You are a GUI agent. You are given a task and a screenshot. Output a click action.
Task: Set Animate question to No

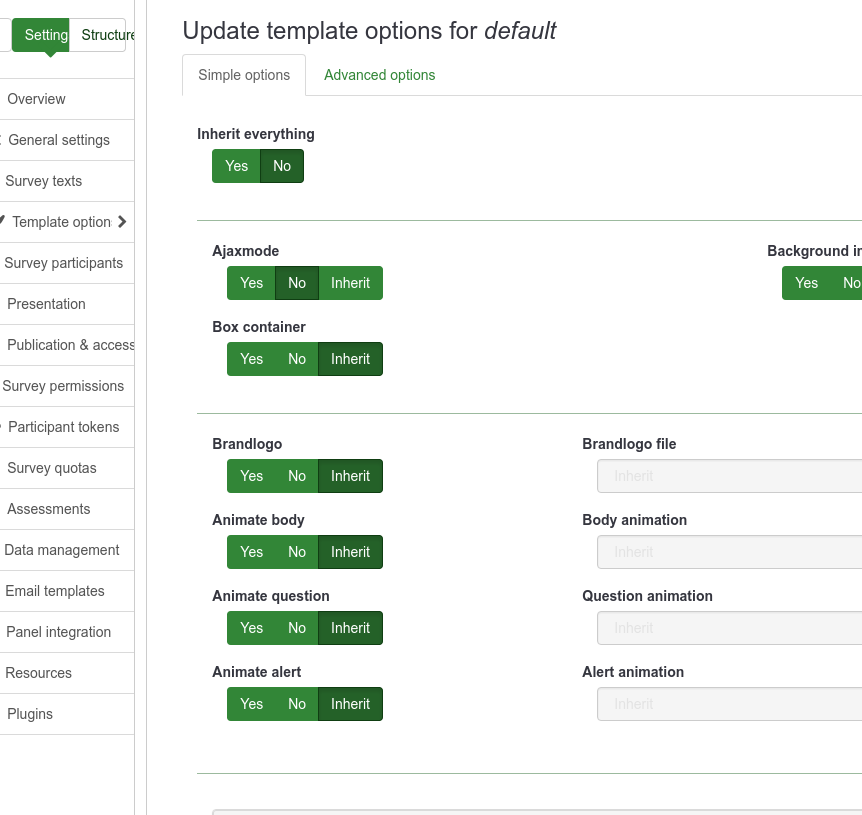click(x=297, y=628)
